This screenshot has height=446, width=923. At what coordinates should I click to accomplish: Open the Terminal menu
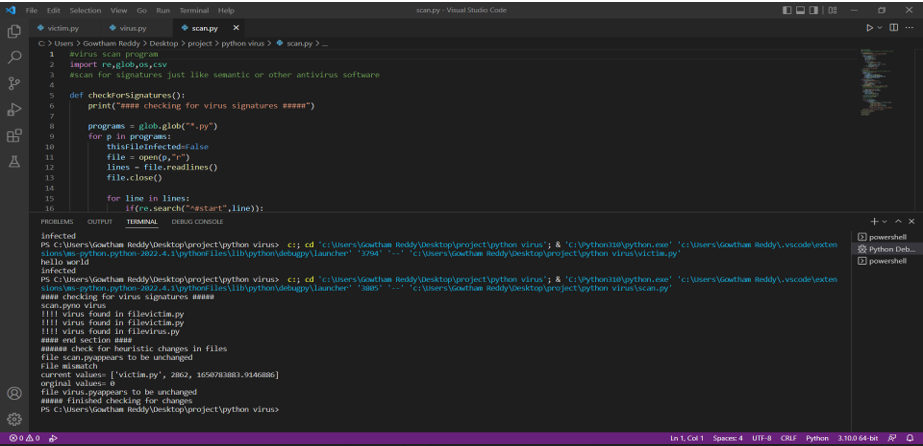(194, 11)
